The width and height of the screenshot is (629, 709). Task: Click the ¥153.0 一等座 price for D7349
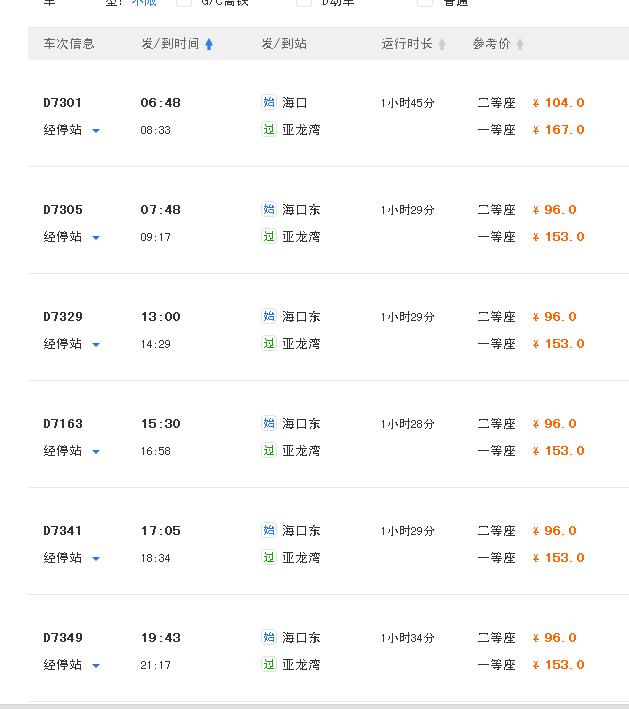558,665
